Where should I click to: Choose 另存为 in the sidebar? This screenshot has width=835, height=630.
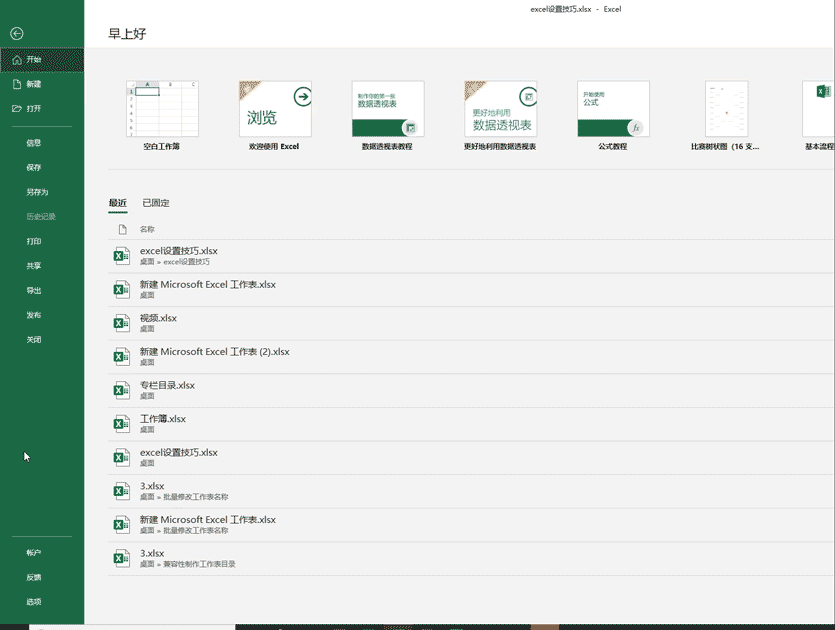(42, 192)
